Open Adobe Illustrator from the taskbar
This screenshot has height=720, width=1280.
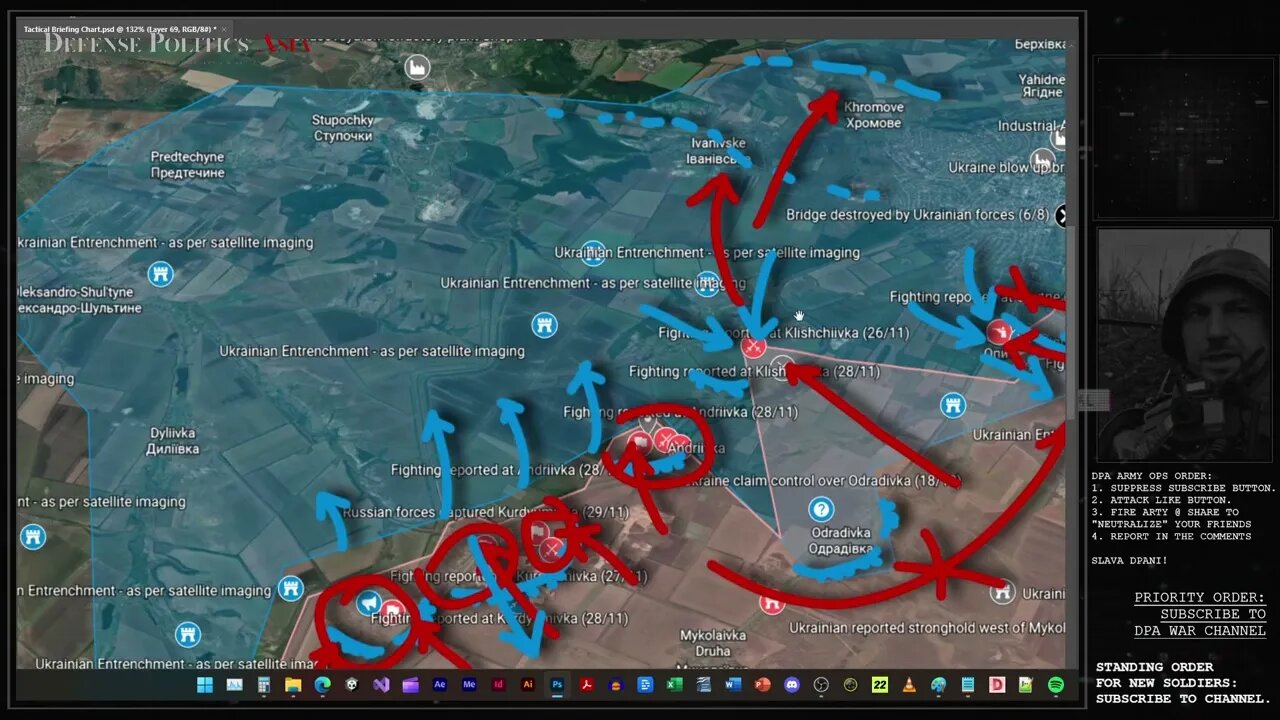point(528,685)
